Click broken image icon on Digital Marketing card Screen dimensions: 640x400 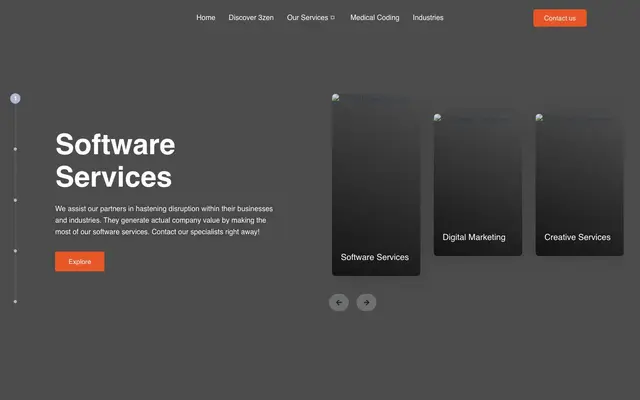tap(437, 118)
